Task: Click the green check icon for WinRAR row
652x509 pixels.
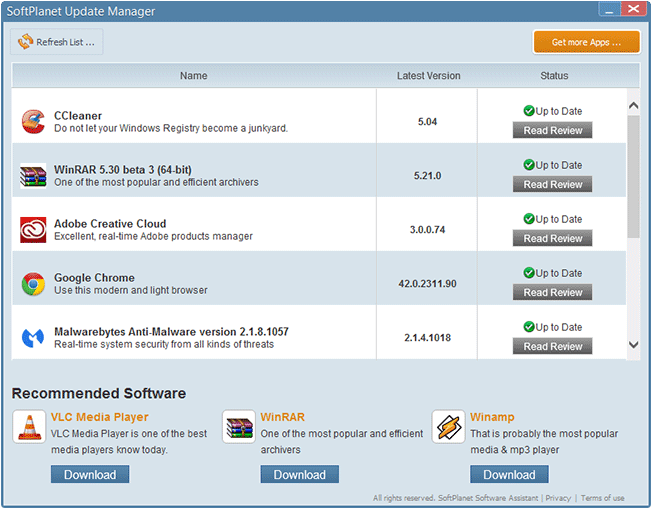Action: pos(529,165)
